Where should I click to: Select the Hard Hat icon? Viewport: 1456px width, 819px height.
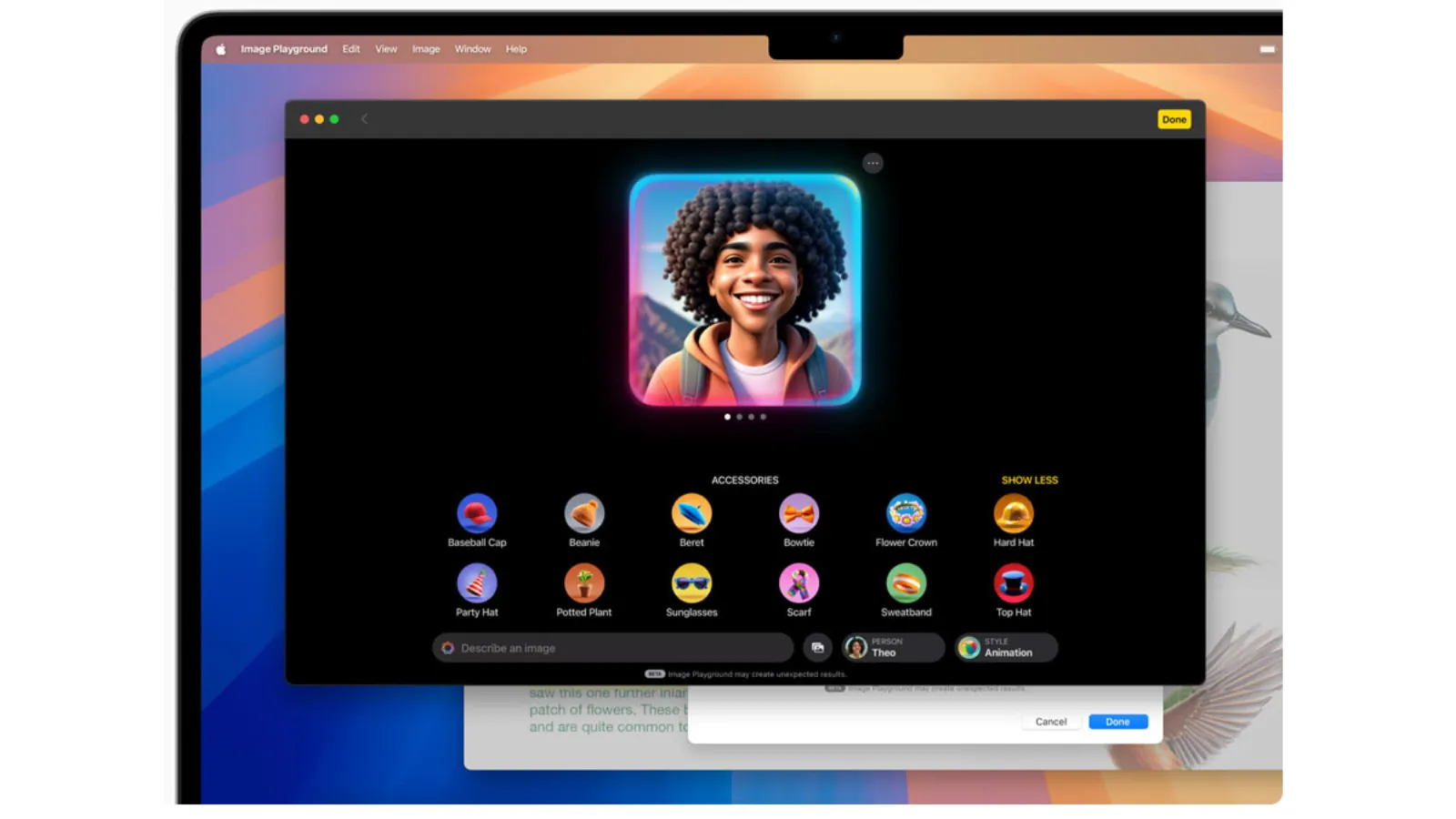click(x=1013, y=514)
